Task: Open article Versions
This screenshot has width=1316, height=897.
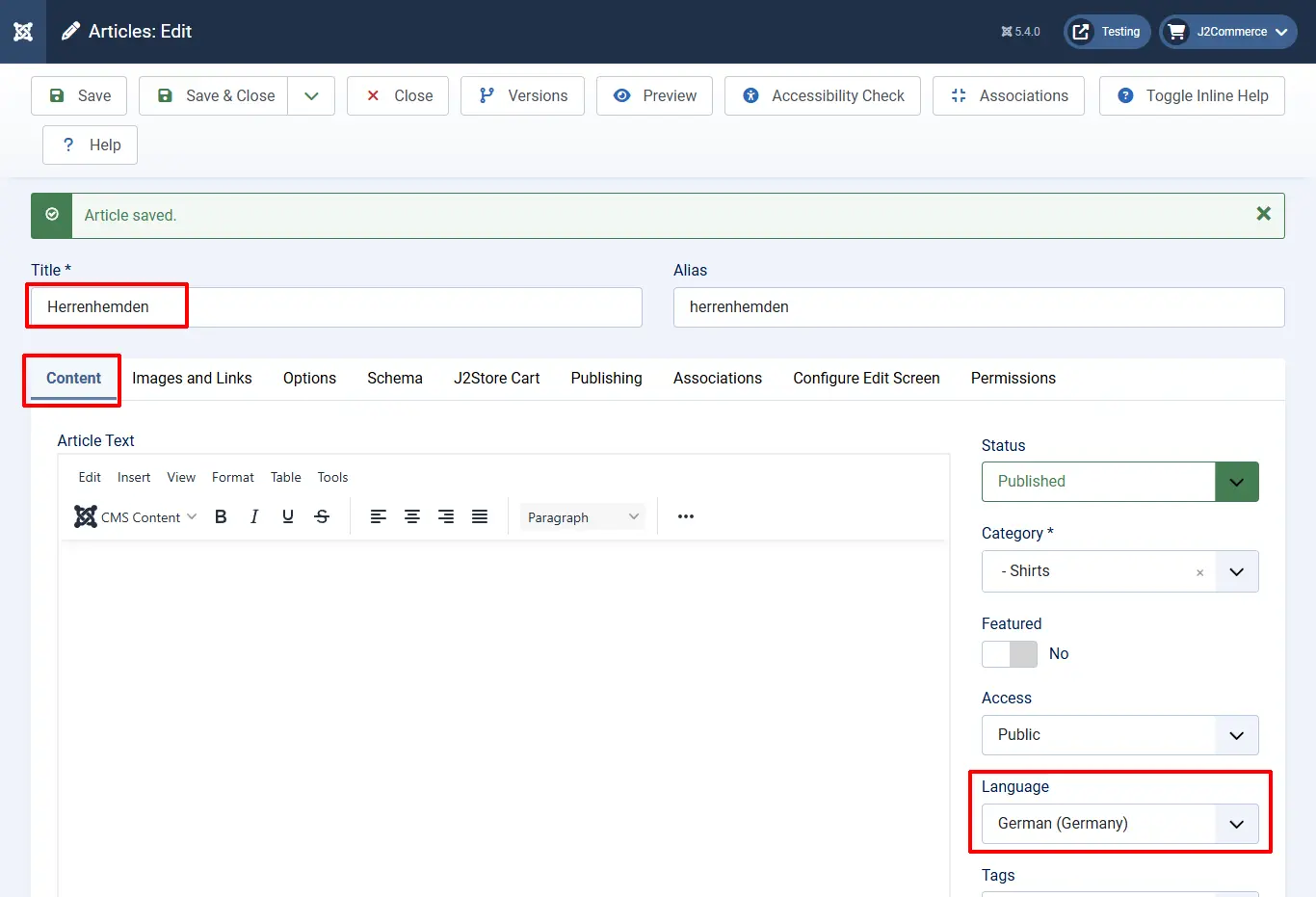Action: pos(522,95)
